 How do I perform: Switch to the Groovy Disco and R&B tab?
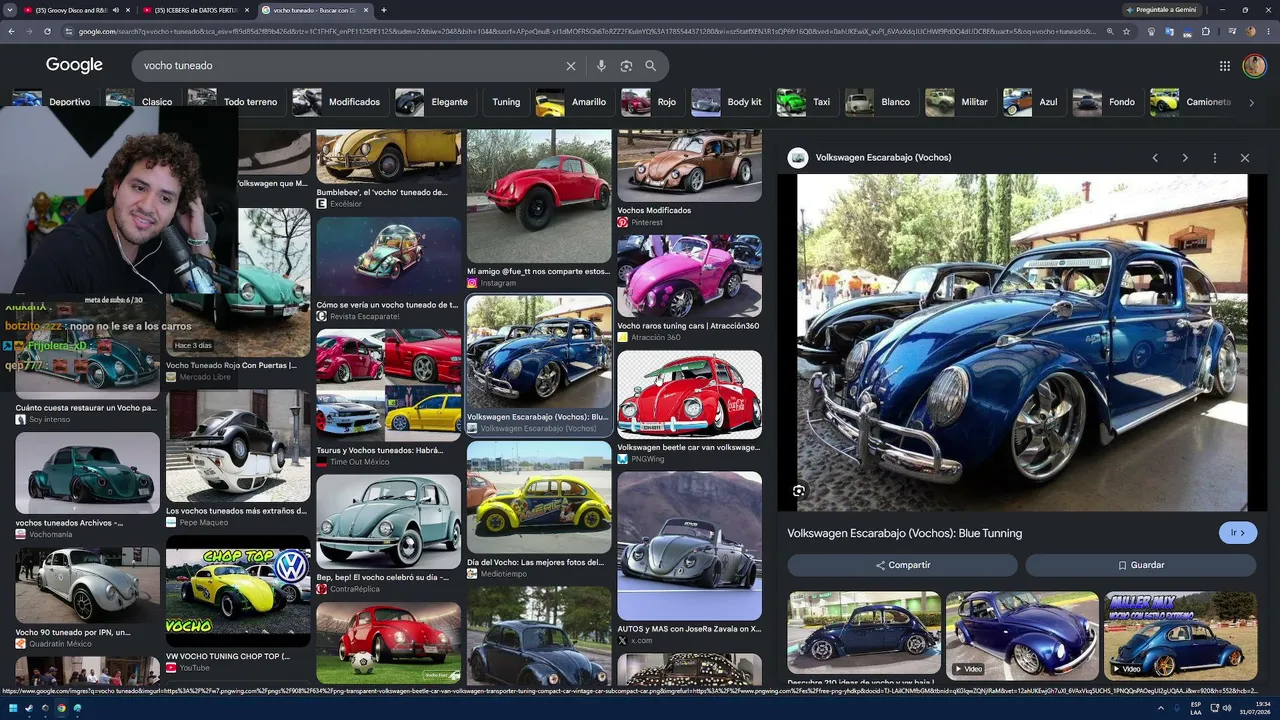tap(72, 10)
